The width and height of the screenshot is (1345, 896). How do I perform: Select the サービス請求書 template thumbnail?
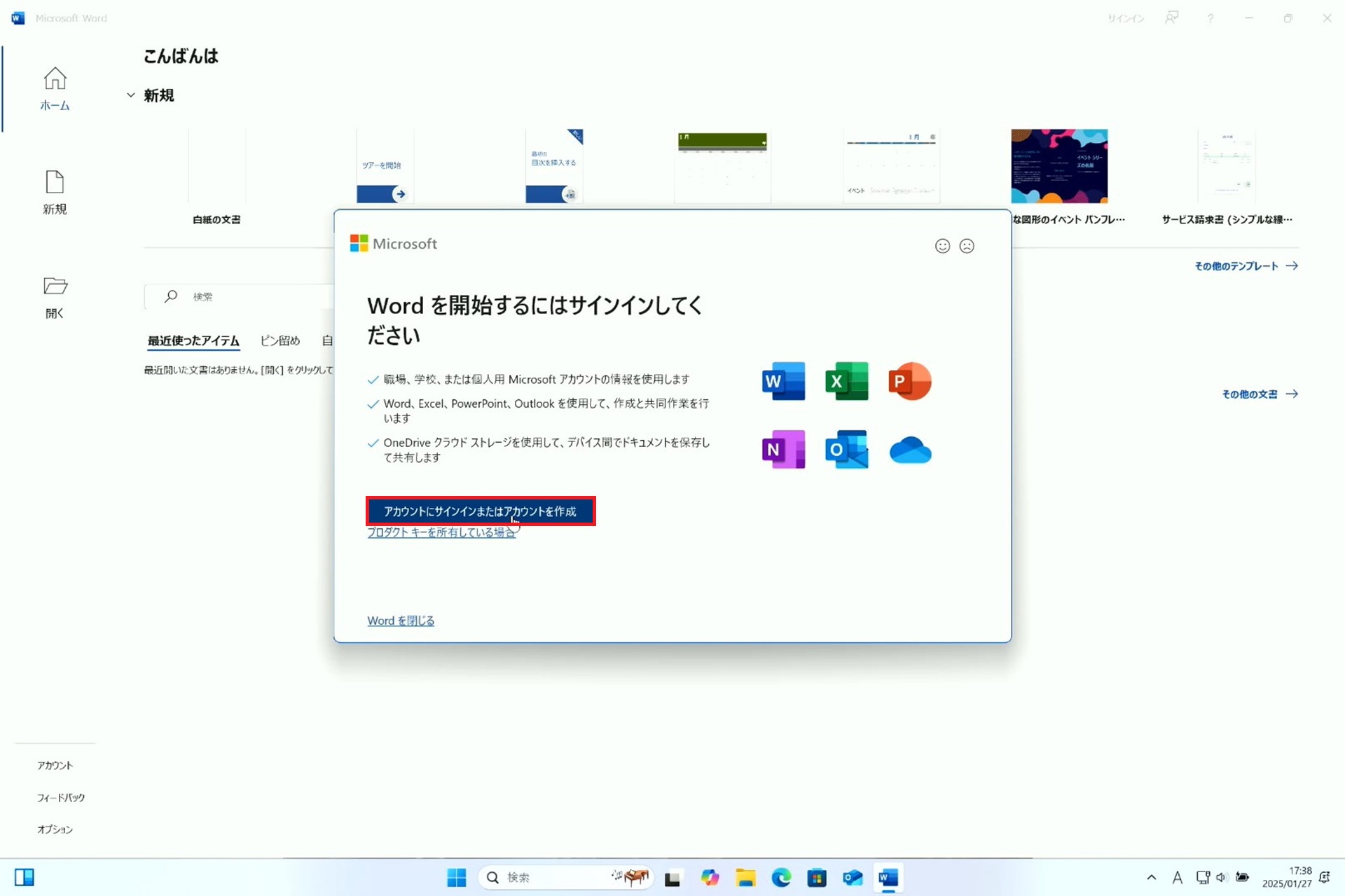tap(1227, 166)
